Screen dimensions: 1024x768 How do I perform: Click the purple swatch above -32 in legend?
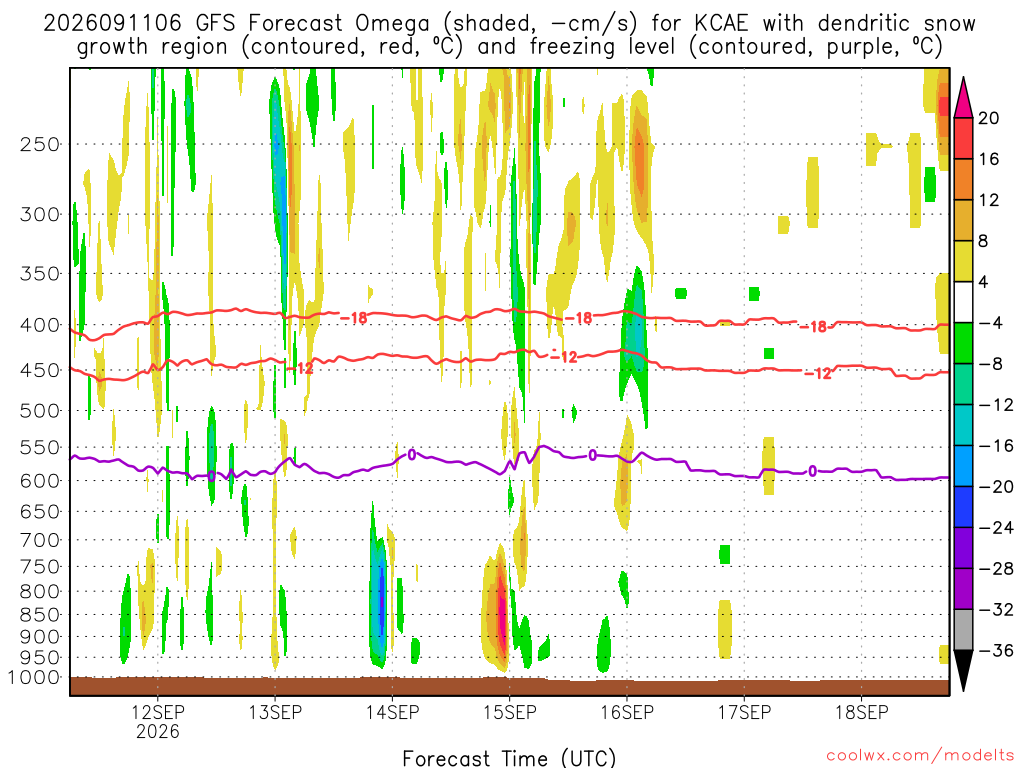click(963, 589)
